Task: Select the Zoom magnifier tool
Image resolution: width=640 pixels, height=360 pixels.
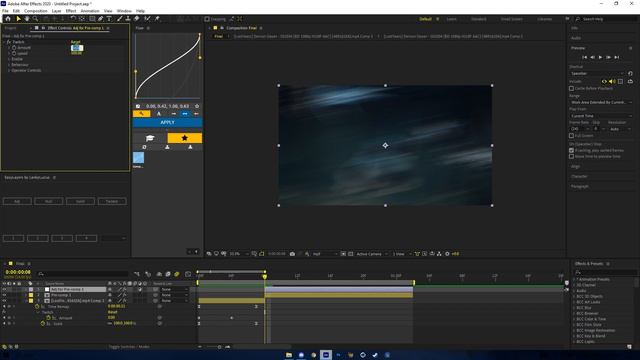Action: click(36, 19)
